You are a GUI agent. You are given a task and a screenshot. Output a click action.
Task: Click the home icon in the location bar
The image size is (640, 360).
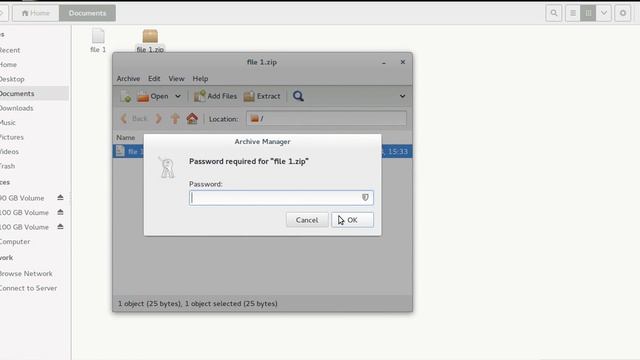coord(192,119)
